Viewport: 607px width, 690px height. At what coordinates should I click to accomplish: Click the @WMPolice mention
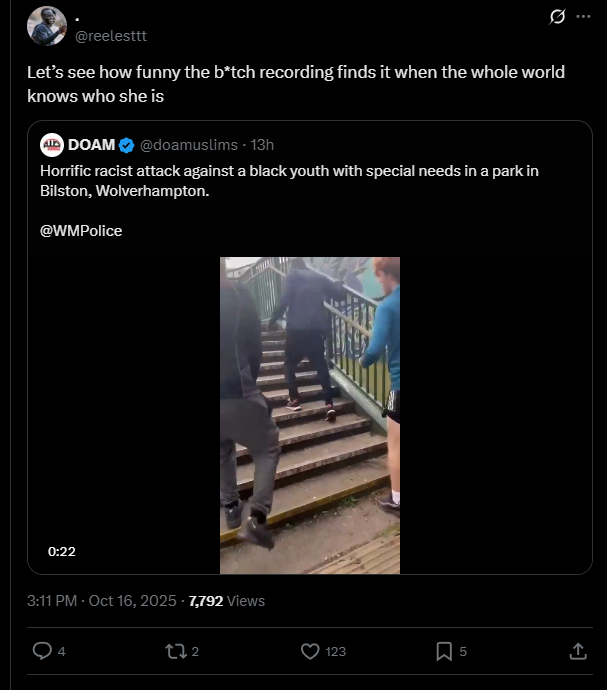81,231
